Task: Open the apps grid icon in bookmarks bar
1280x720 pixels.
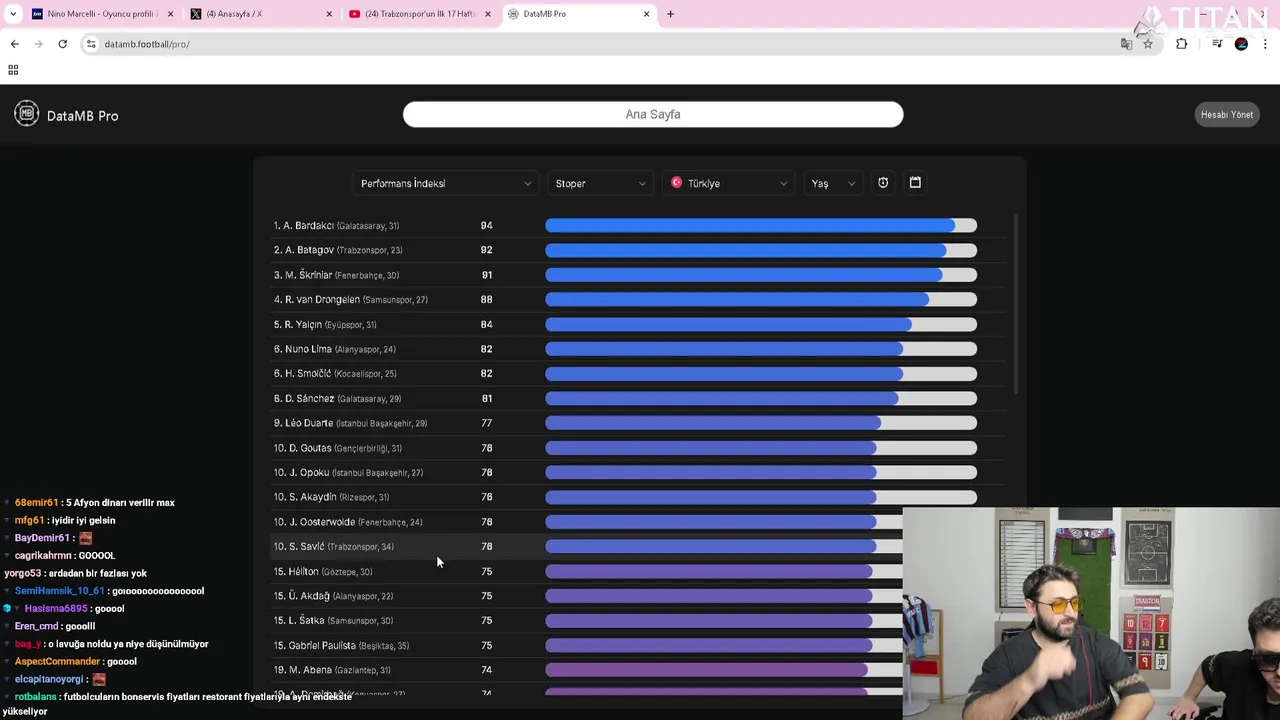Action: point(13,70)
